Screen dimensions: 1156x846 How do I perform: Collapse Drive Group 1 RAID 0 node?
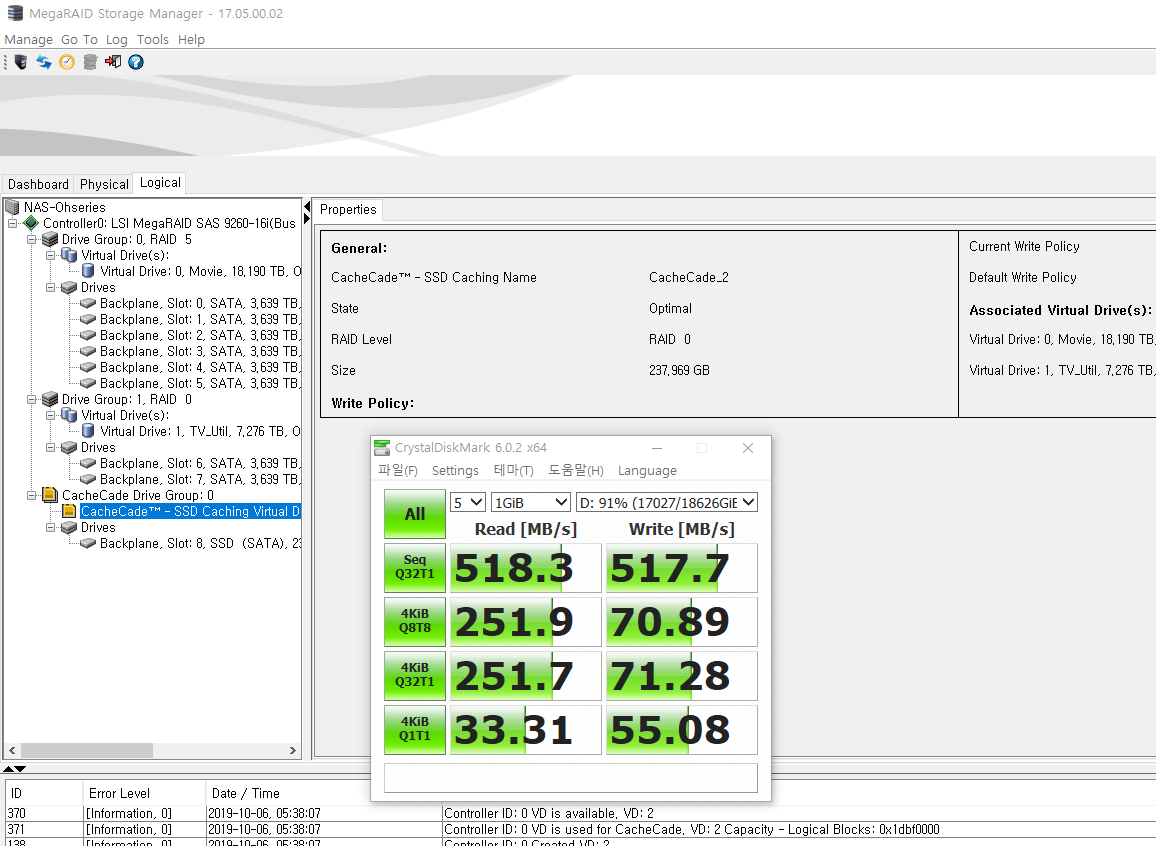pyautogui.click(x=31, y=399)
